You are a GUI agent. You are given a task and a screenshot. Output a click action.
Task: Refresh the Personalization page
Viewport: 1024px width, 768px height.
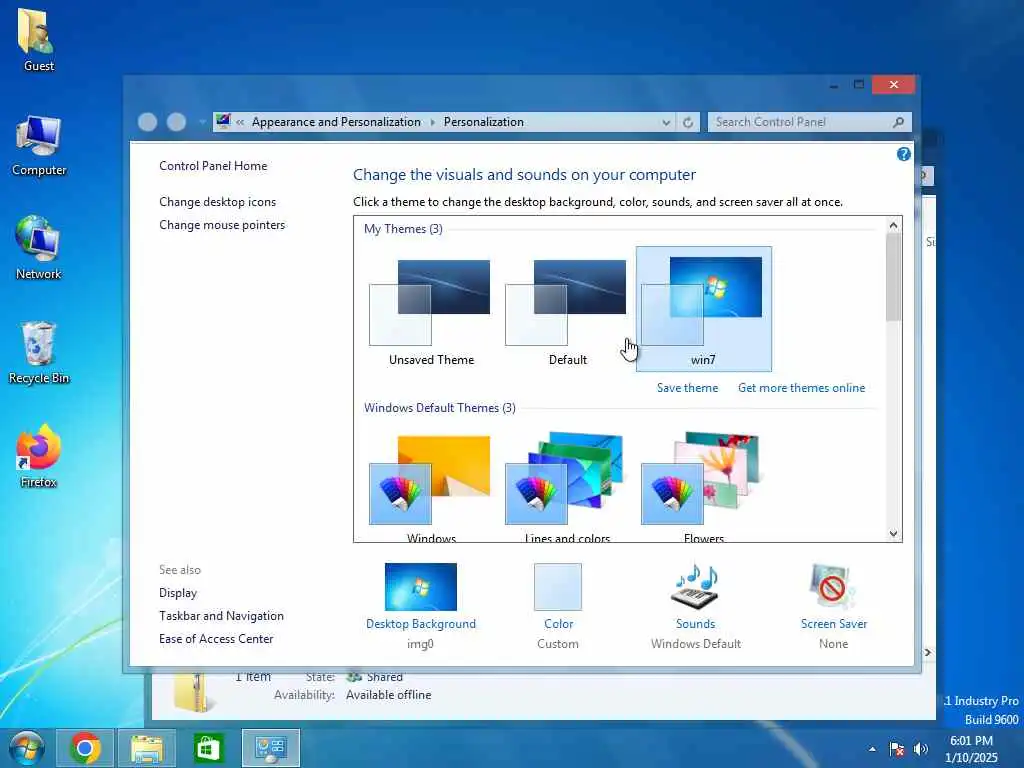point(688,122)
